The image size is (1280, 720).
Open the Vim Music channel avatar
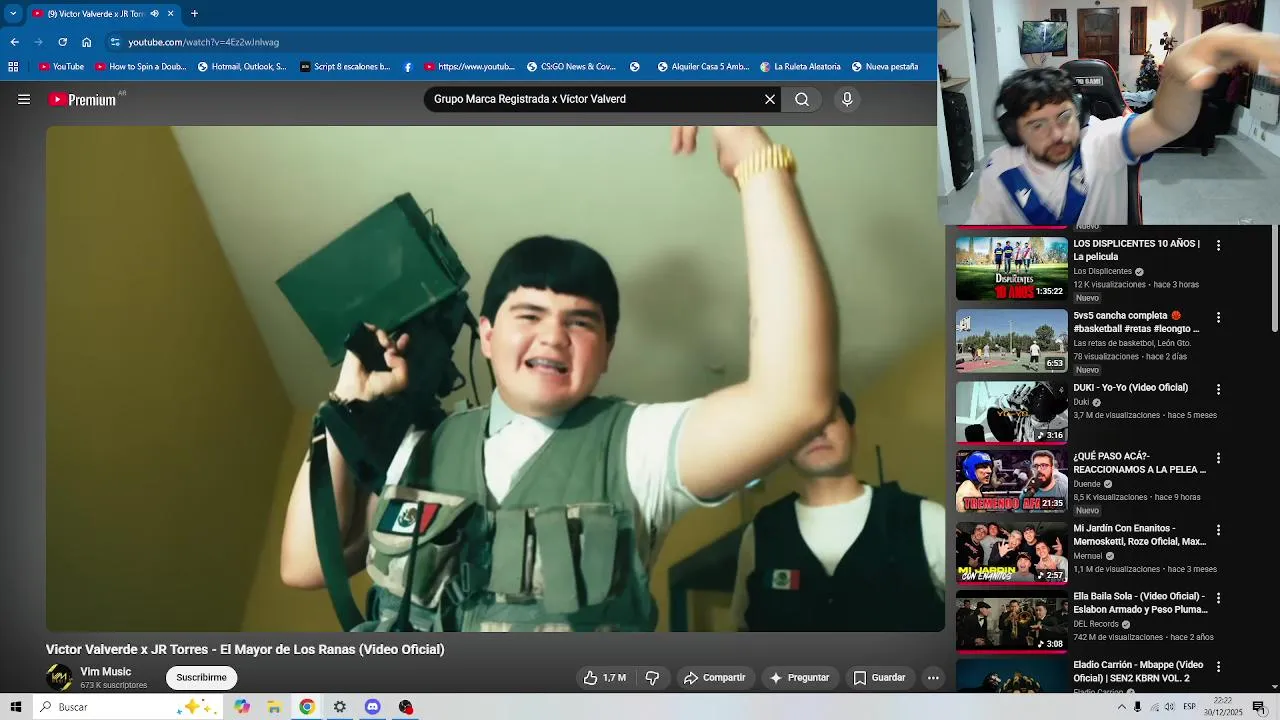[x=60, y=677]
